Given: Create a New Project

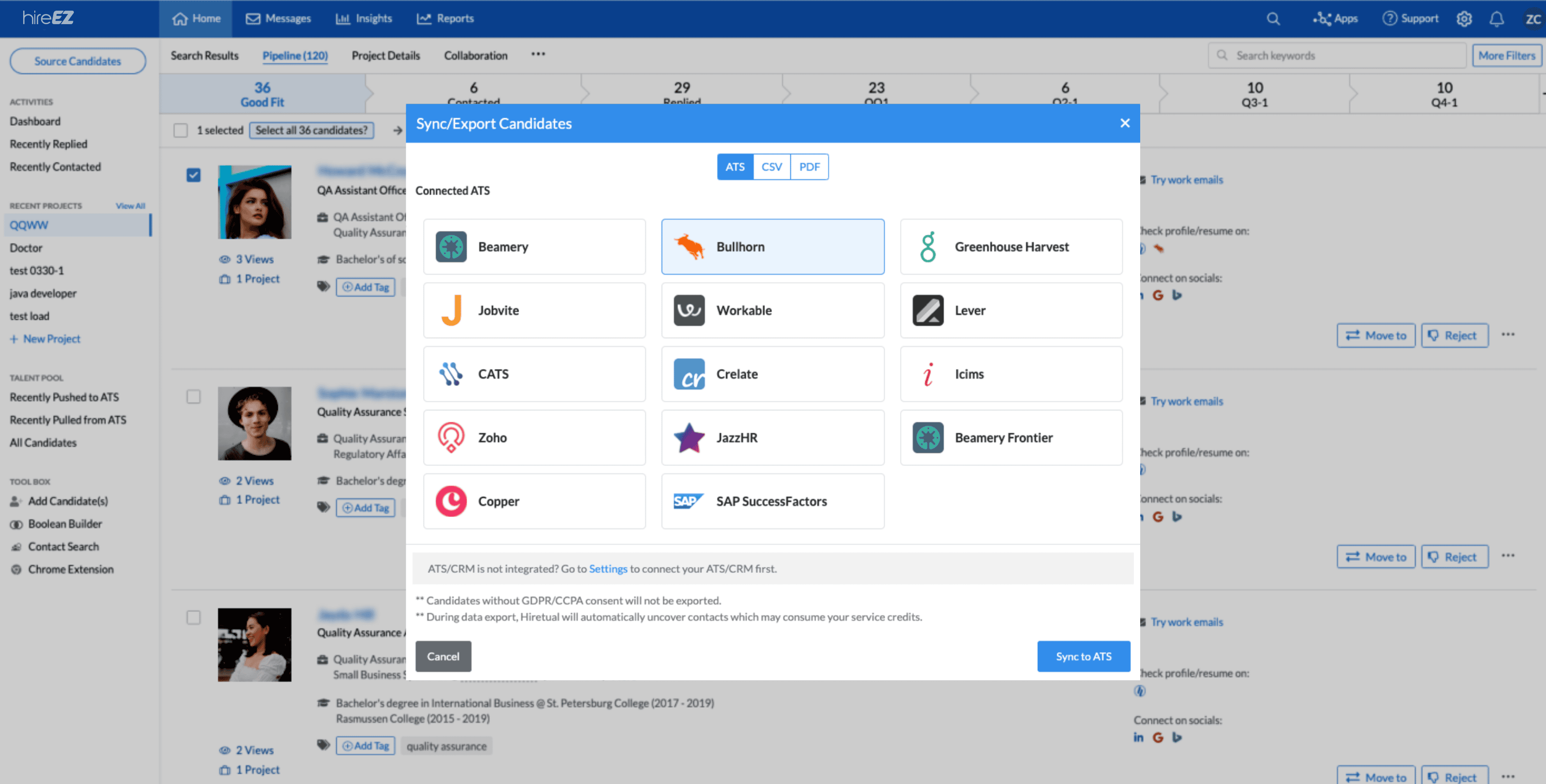Looking at the screenshot, I should point(45,339).
